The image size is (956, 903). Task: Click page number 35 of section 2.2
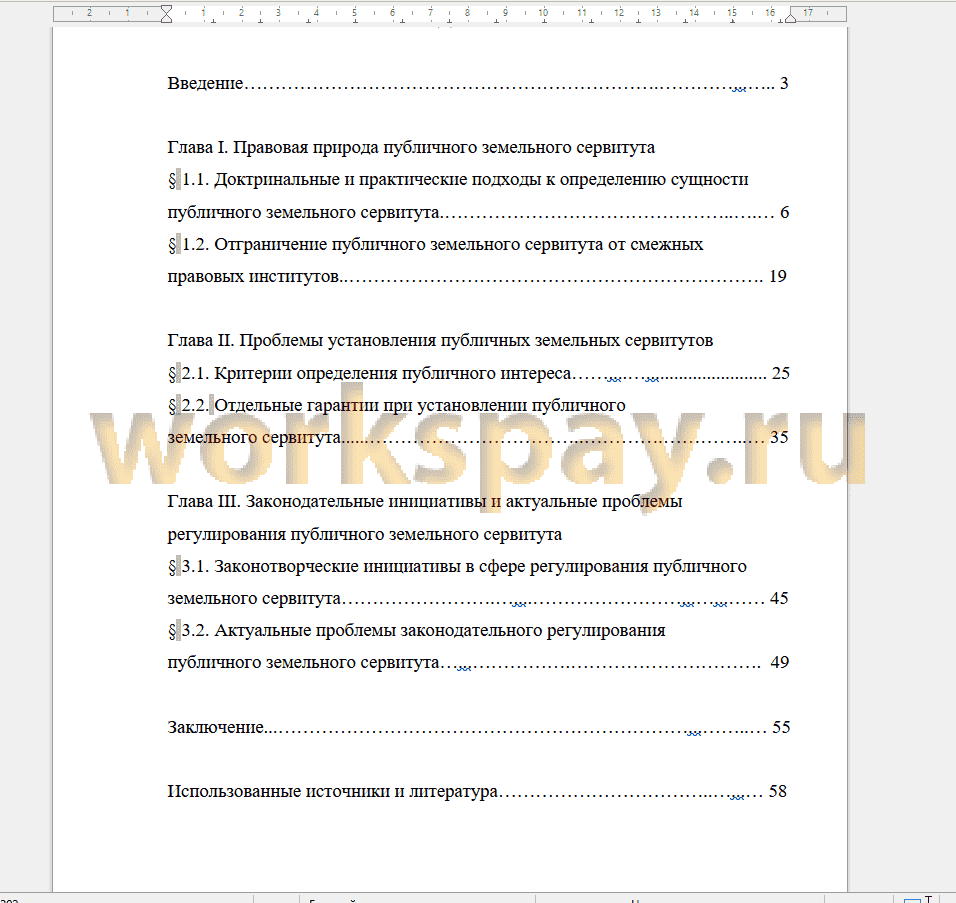(779, 437)
